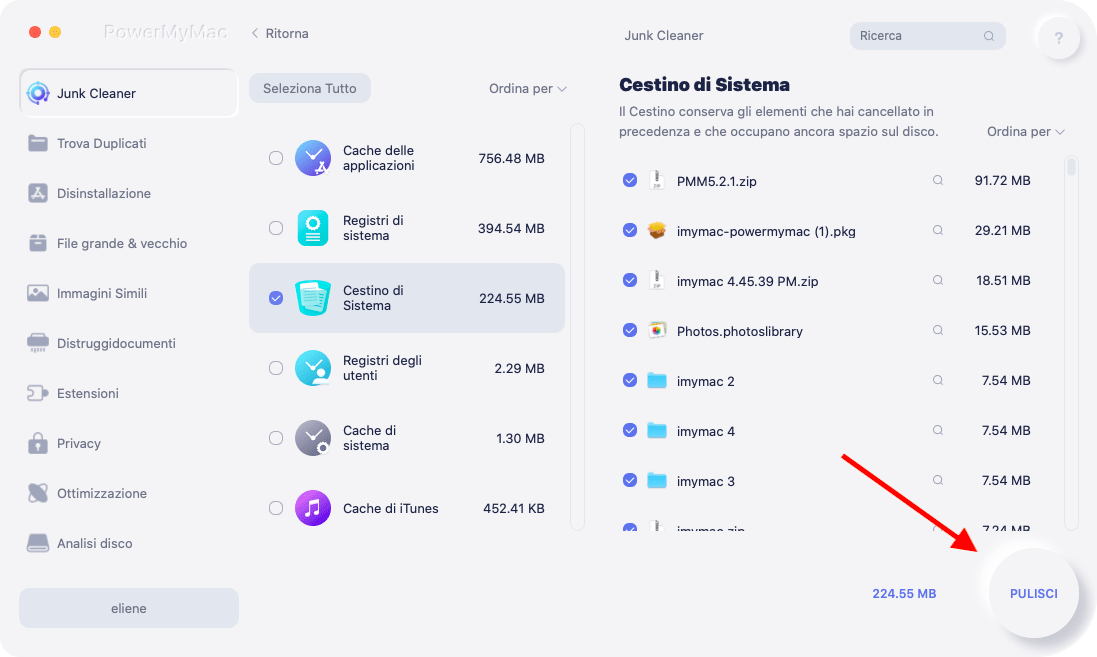The image size is (1097, 657).
Task: Preview PMM5.2.1.zip with its magnifier icon
Action: (937, 181)
